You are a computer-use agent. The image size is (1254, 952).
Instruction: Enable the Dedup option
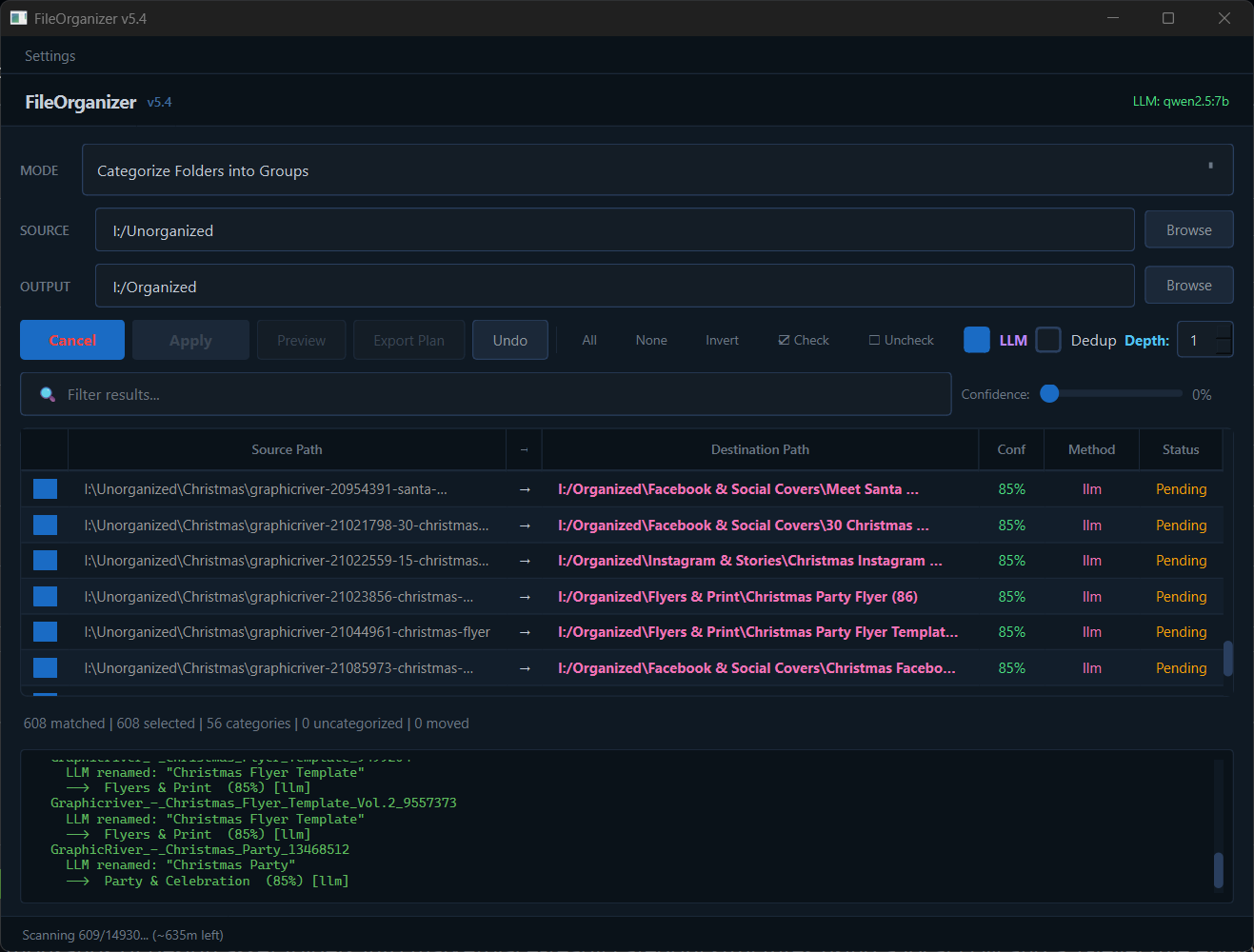pyautogui.click(x=1048, y=340)
